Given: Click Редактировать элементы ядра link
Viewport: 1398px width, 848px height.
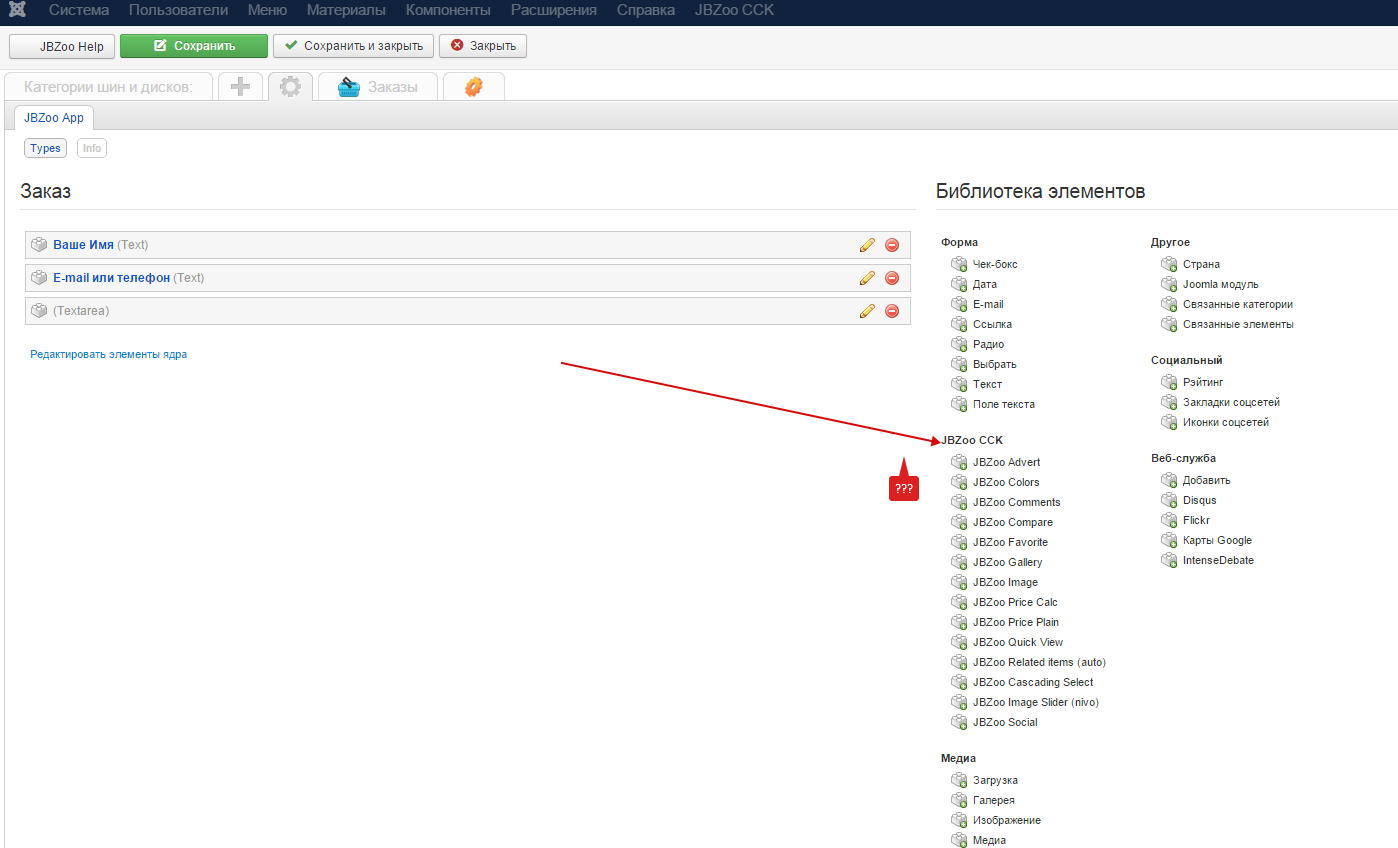Looking at the screenshot, I should [x=108, y=354].
